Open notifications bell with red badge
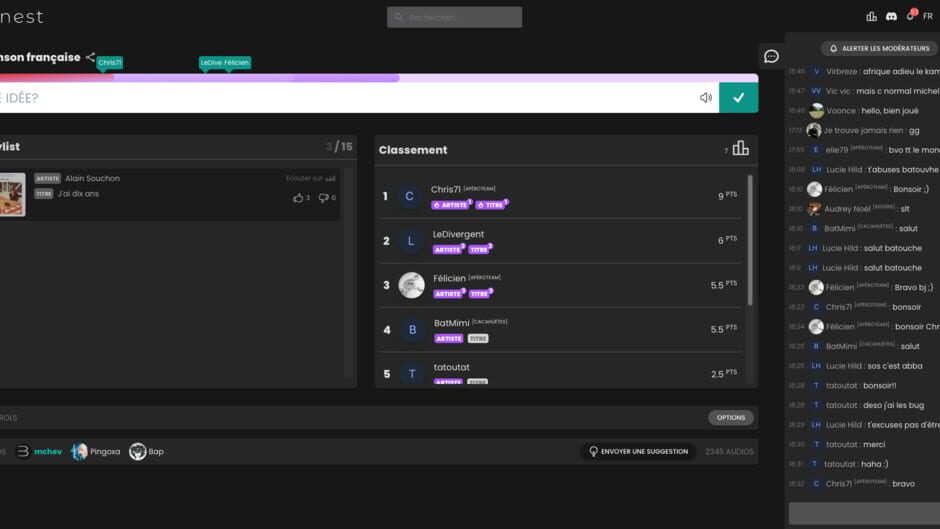This screenshot has width=940, height=529. (911, 16)
